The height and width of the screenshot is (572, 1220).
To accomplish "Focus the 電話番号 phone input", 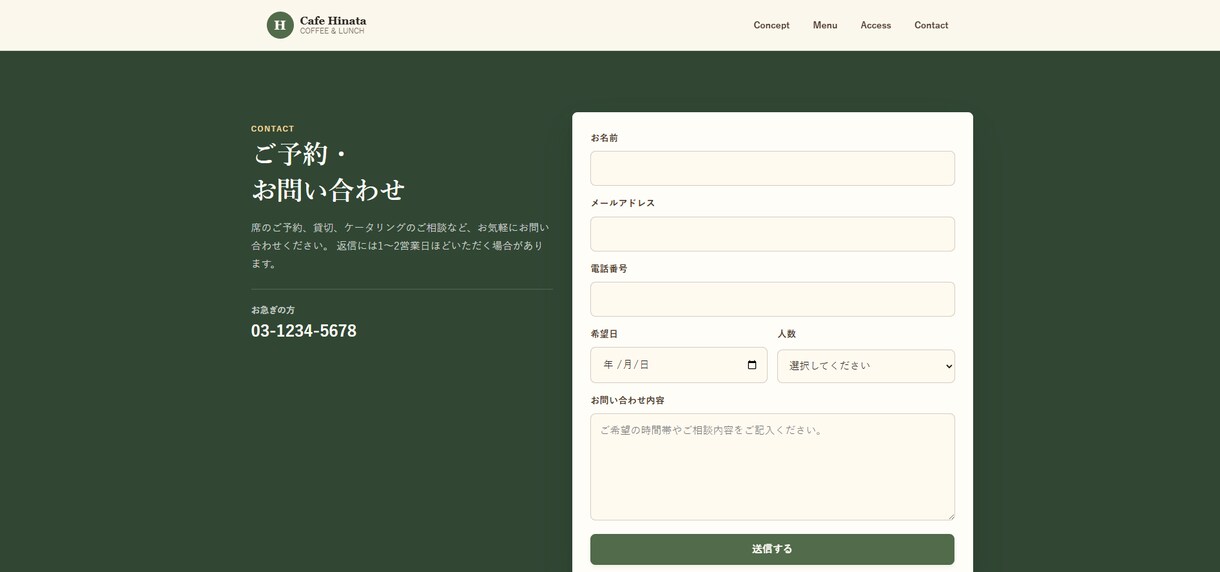I will (772, 299).
